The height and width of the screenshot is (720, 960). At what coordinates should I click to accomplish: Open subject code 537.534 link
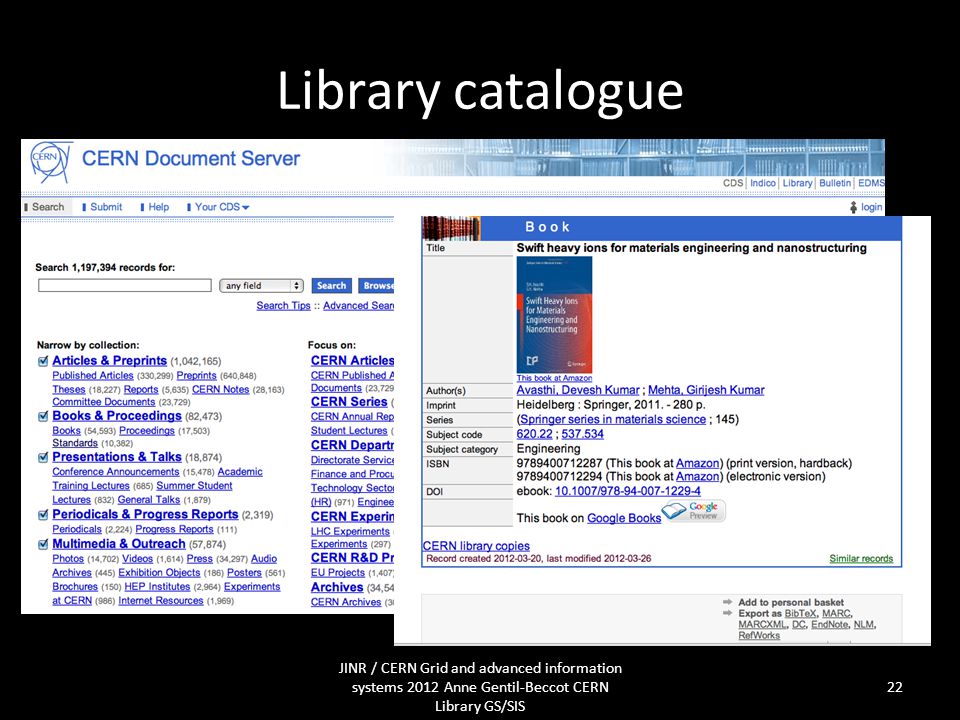(582, 434)
